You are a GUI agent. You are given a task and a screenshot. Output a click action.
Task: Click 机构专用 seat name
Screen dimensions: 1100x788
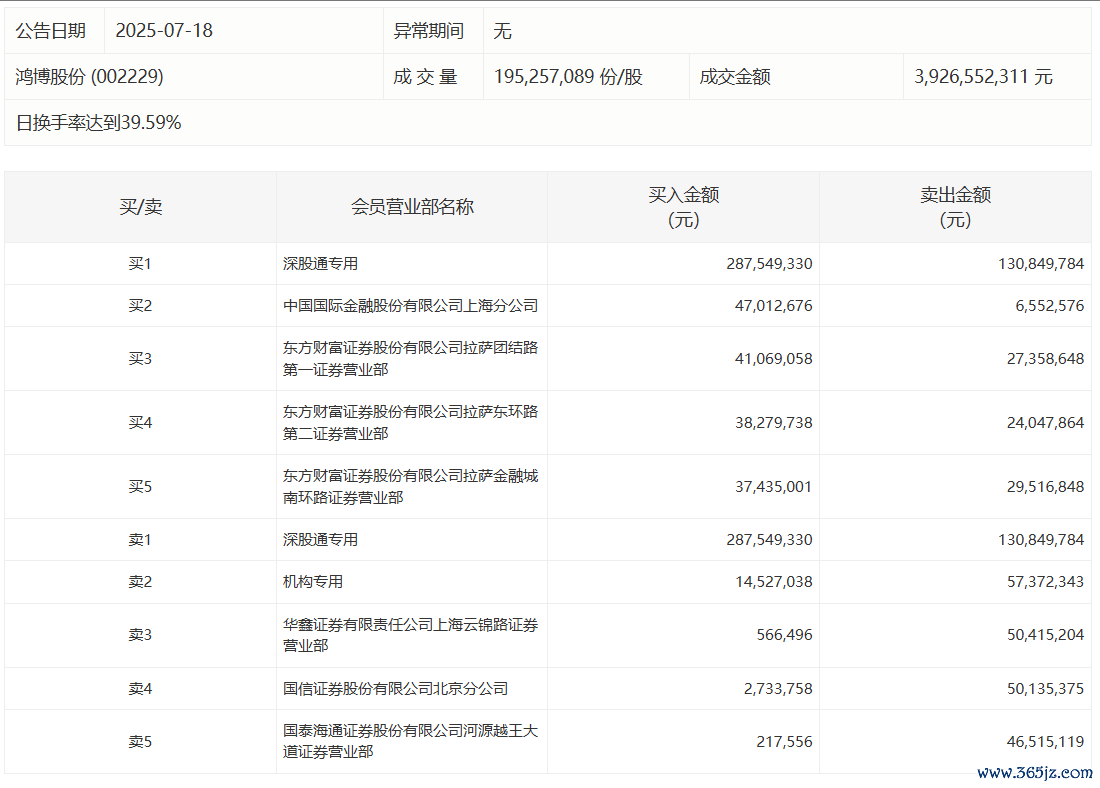(313, 582)
